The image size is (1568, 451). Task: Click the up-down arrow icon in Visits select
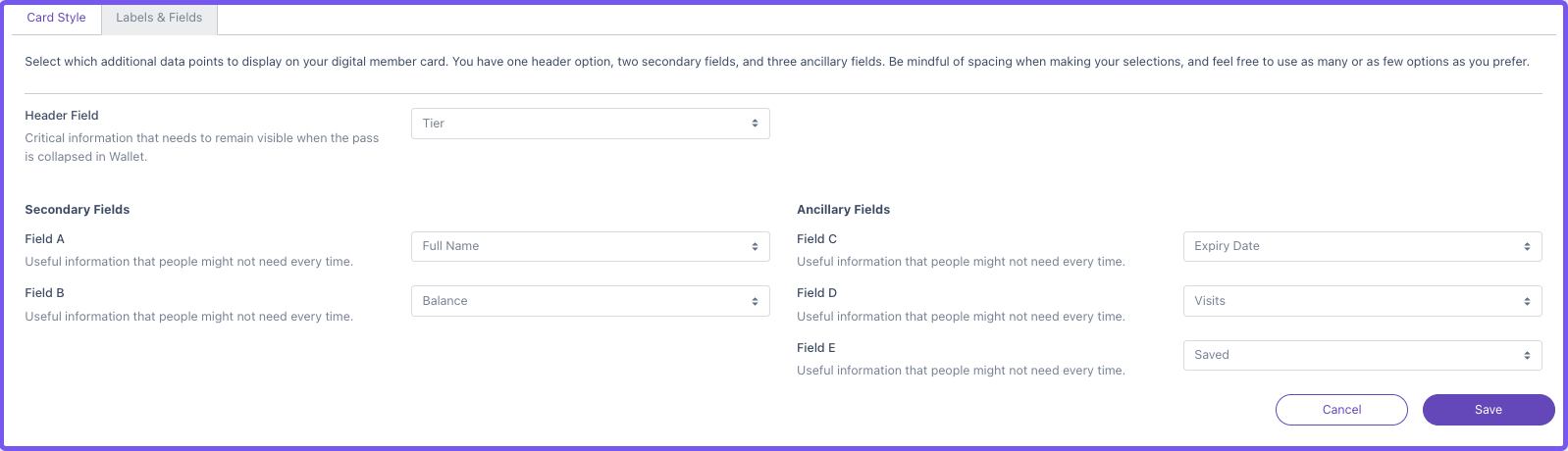[1527, 301]
